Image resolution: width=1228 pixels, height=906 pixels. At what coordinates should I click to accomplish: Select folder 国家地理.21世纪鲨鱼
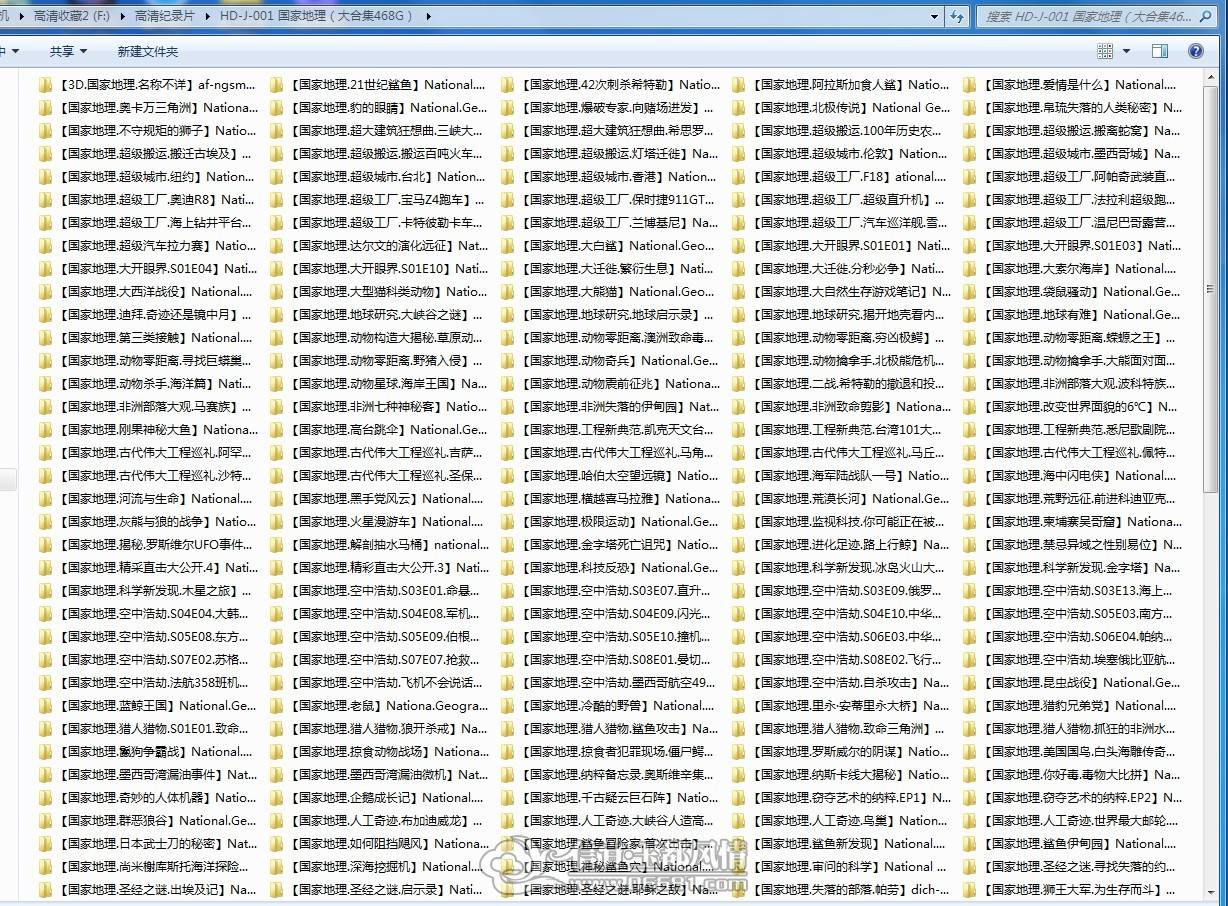[377, 85]
